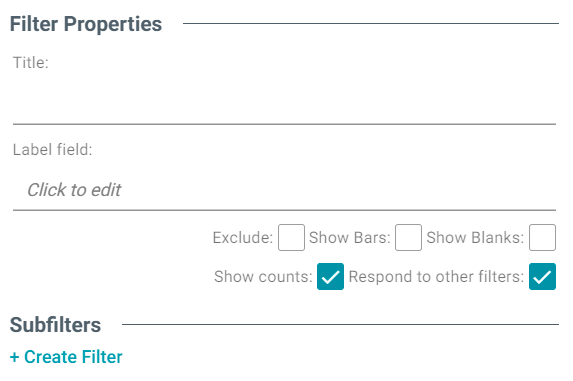The image size is (573, 381).
Task: Click the 'Show Blanks:' label text
Action: (x=475, y=237)
